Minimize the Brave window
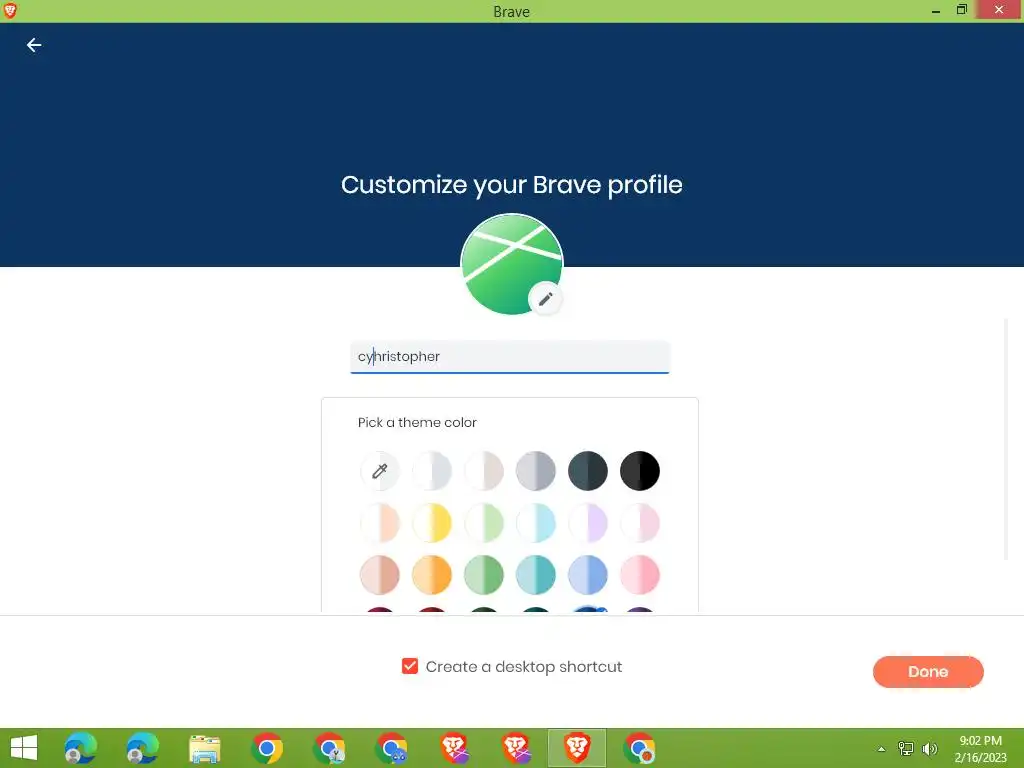This screenshot has width=1024, height=768. coord(935,11)
